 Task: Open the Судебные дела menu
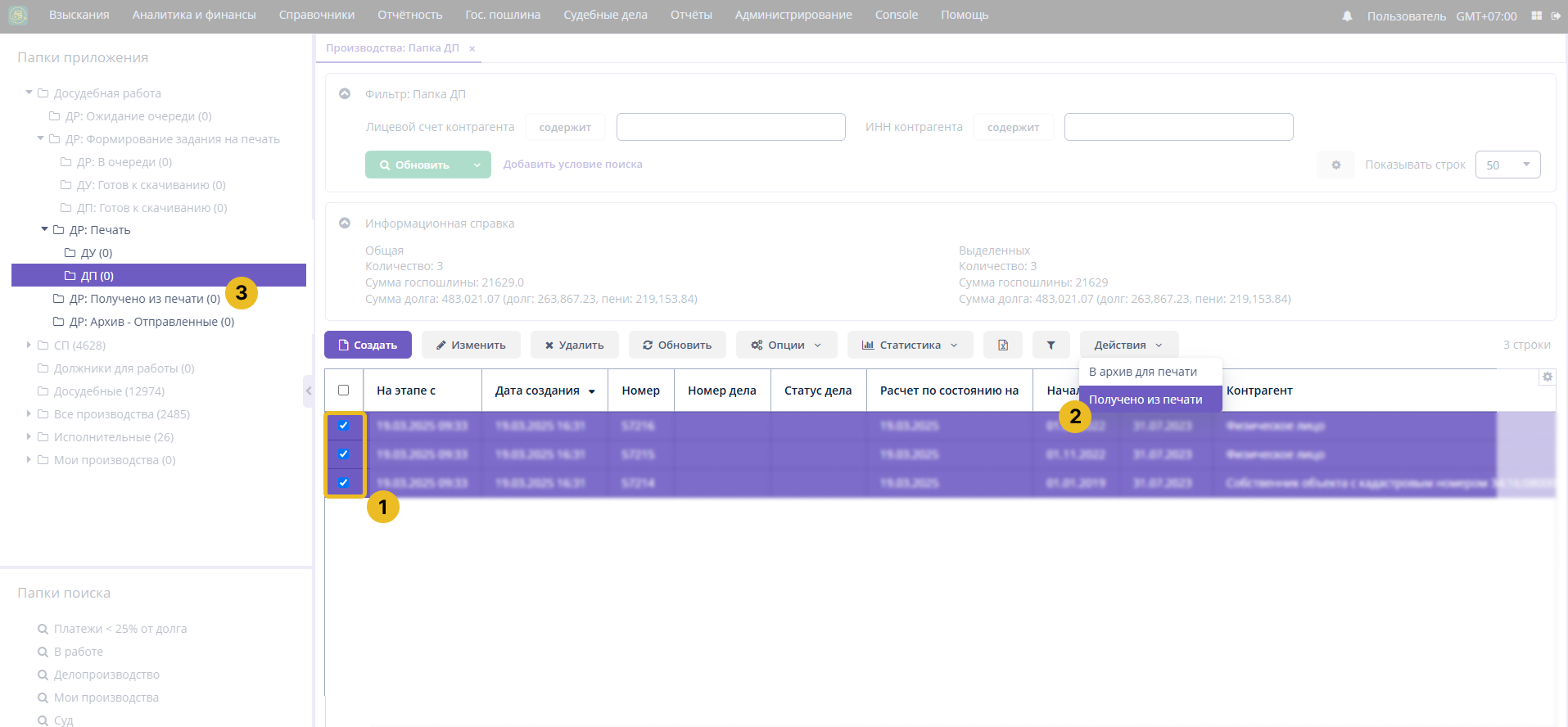click(x=605, y=16)
